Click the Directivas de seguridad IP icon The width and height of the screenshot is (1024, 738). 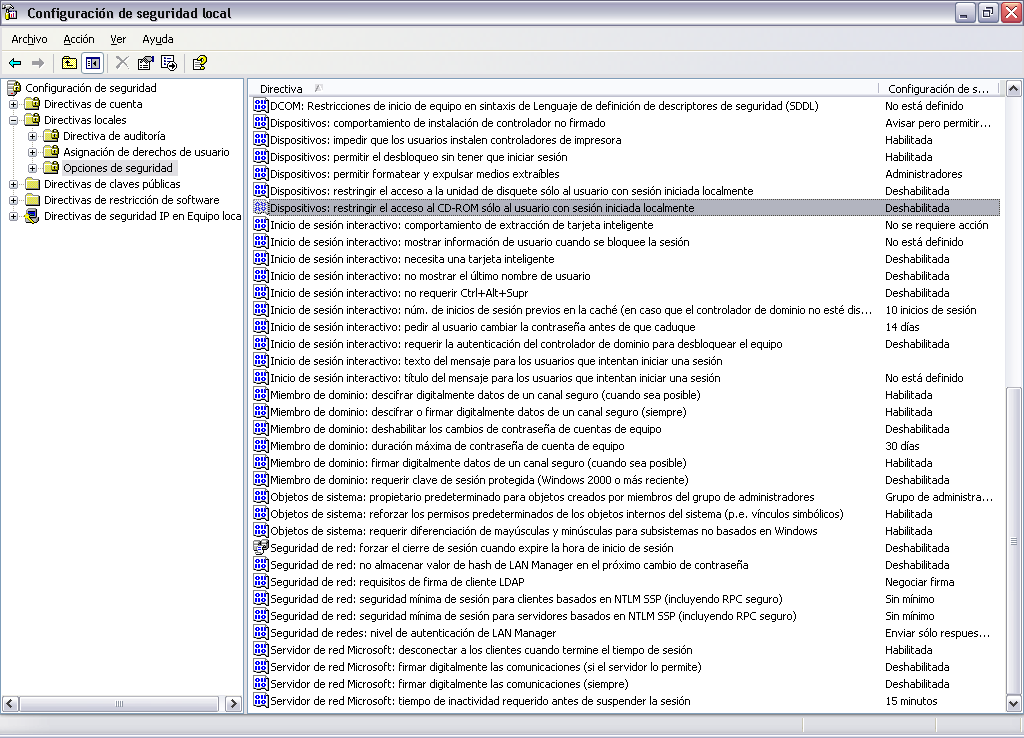tap(32, 216)
